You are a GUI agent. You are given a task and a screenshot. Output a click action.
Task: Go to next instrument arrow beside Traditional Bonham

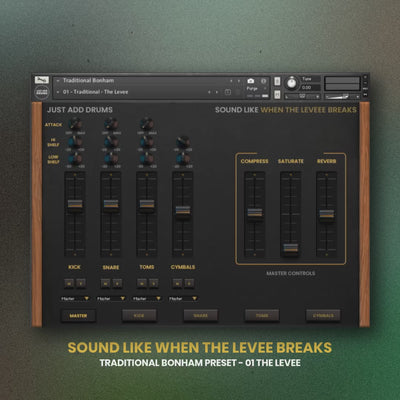pos(239,81)
